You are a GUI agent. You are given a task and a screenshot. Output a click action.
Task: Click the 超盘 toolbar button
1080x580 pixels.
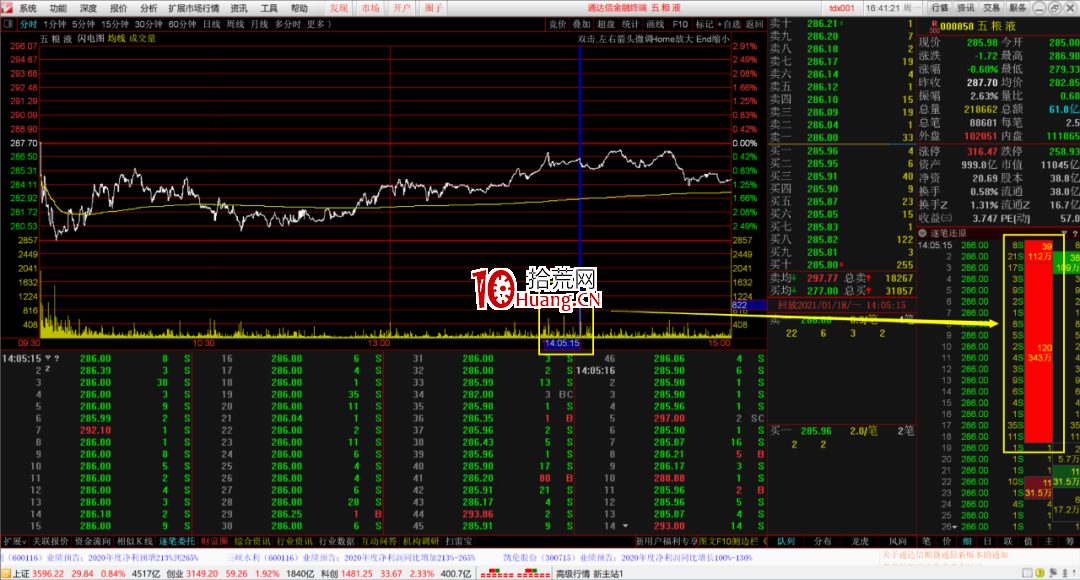605,24
